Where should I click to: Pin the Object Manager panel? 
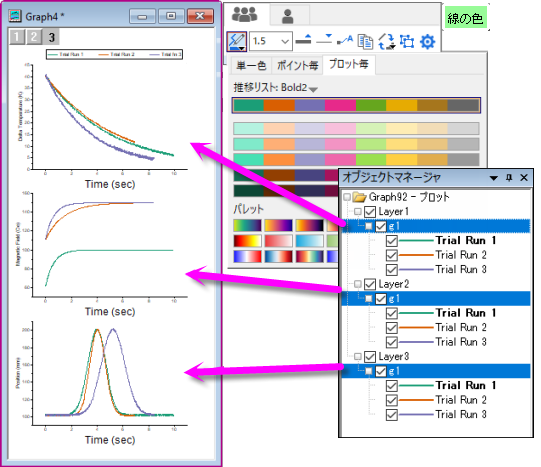pos(509,178)
